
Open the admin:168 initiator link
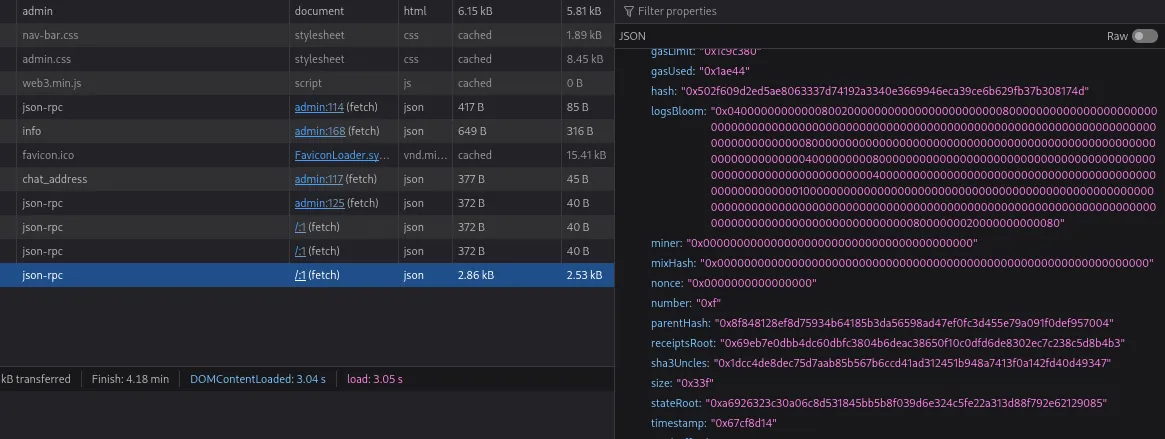(x=319, y=131)
